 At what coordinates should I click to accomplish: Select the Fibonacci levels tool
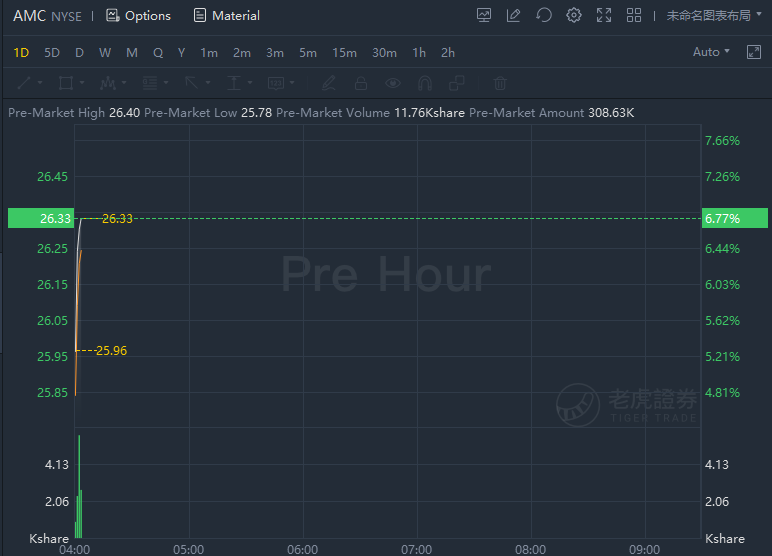[150, 83]
